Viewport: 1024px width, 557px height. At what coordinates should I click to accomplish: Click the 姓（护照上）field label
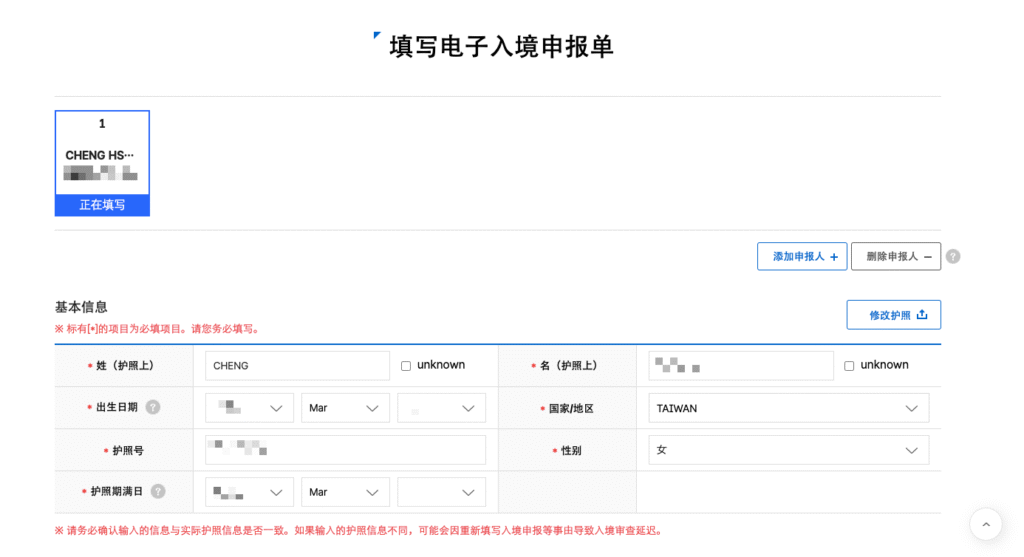point(125,366)
